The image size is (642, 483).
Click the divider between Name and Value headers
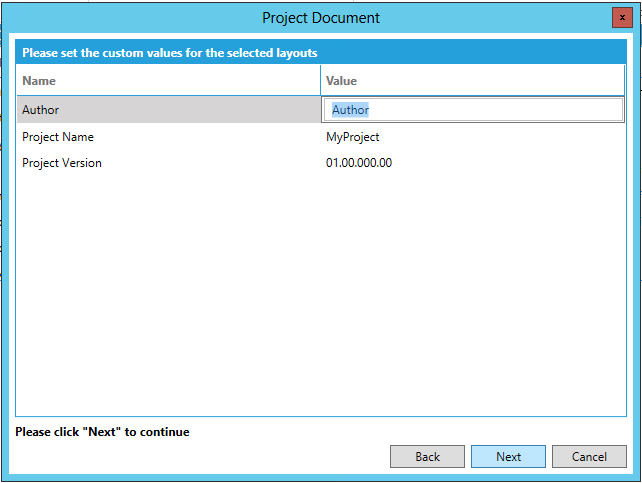click(320, 81)
